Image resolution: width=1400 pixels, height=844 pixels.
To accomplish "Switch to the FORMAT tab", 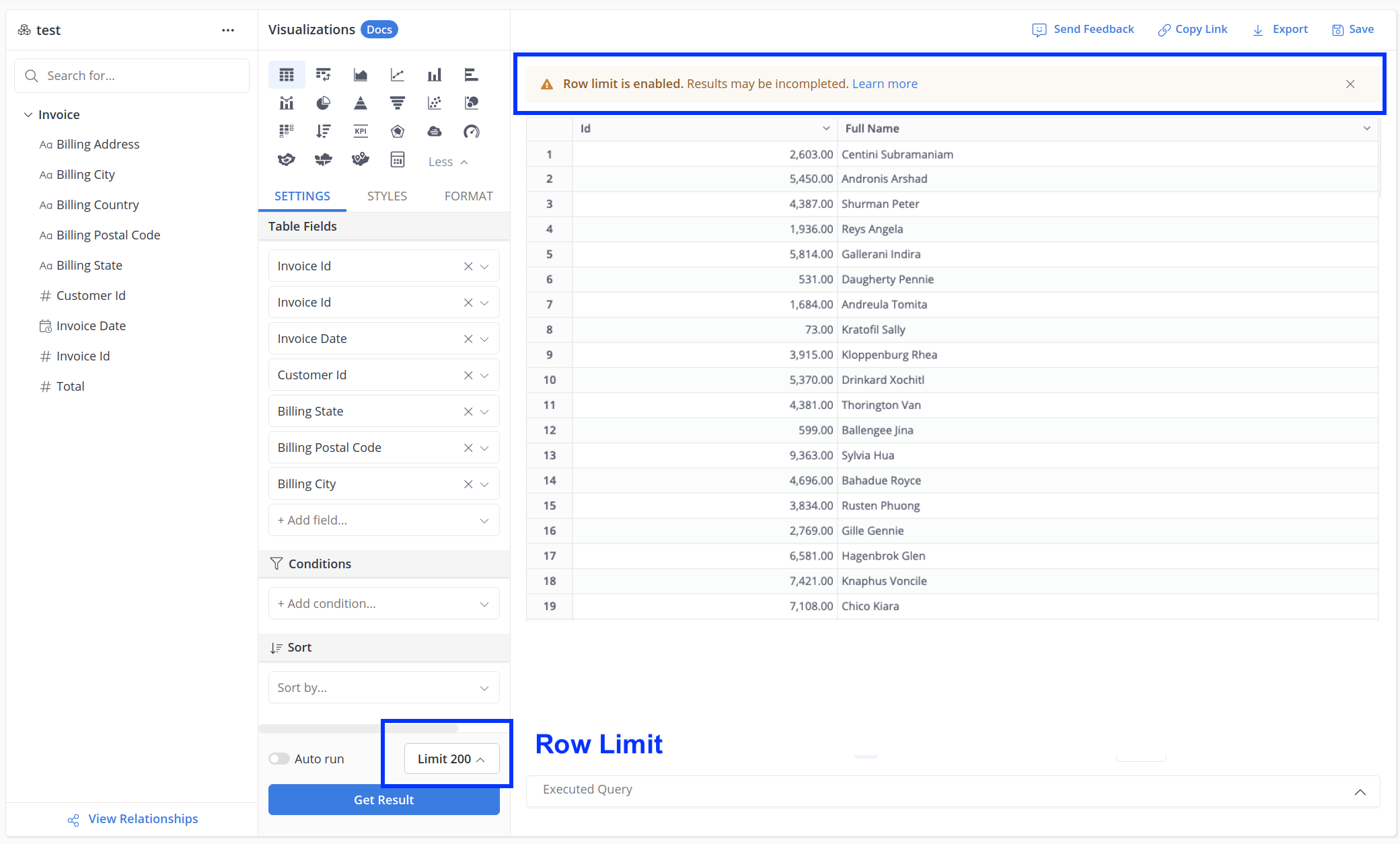I will (469, 196).
